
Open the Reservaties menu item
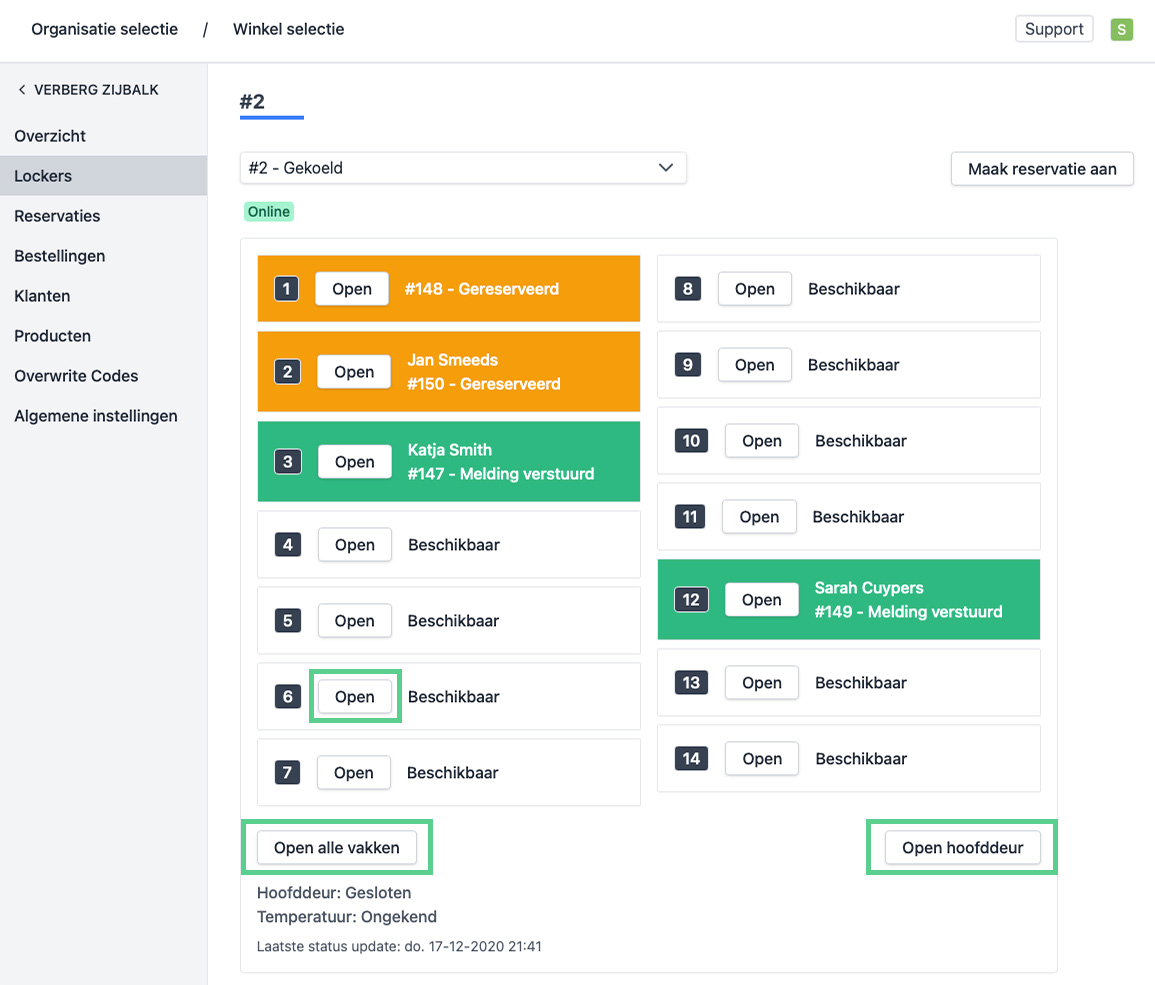[57, 216]
